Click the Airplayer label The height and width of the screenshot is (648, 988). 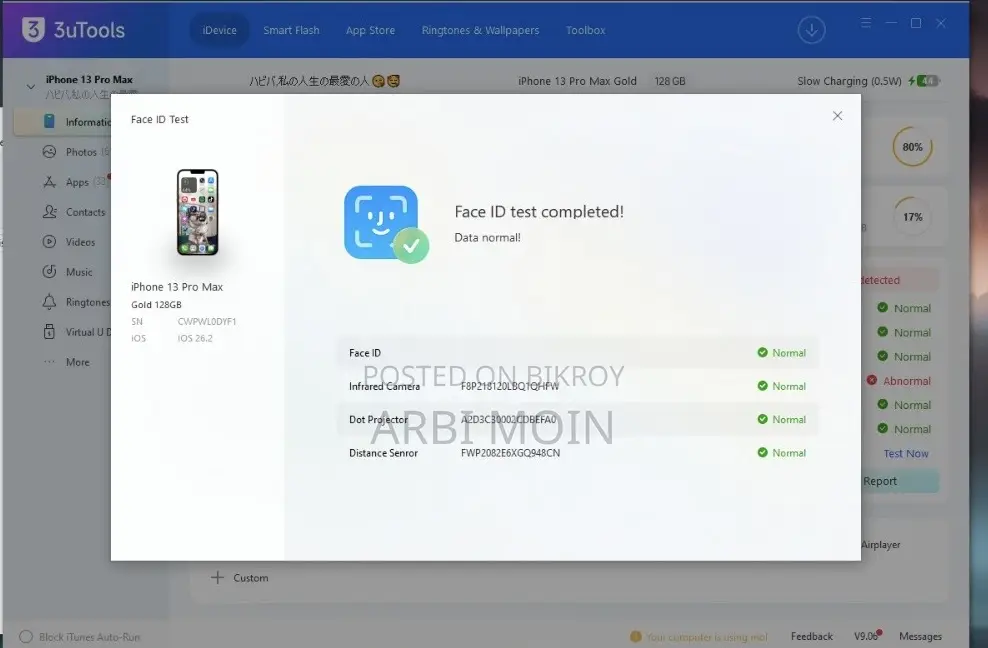click(880, 545)
